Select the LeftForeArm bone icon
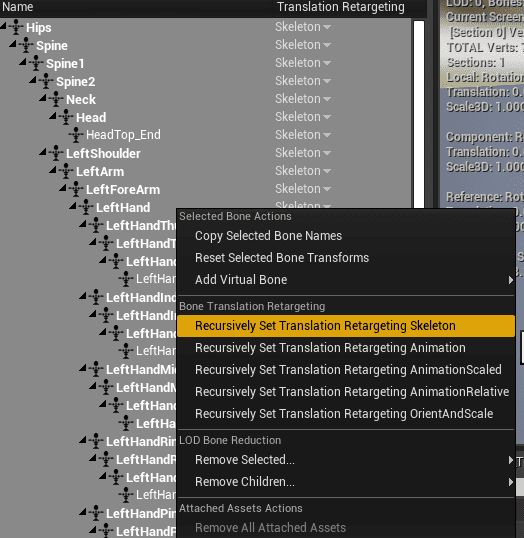This screenshot has width=524, height=538. (x=76, y=189)
